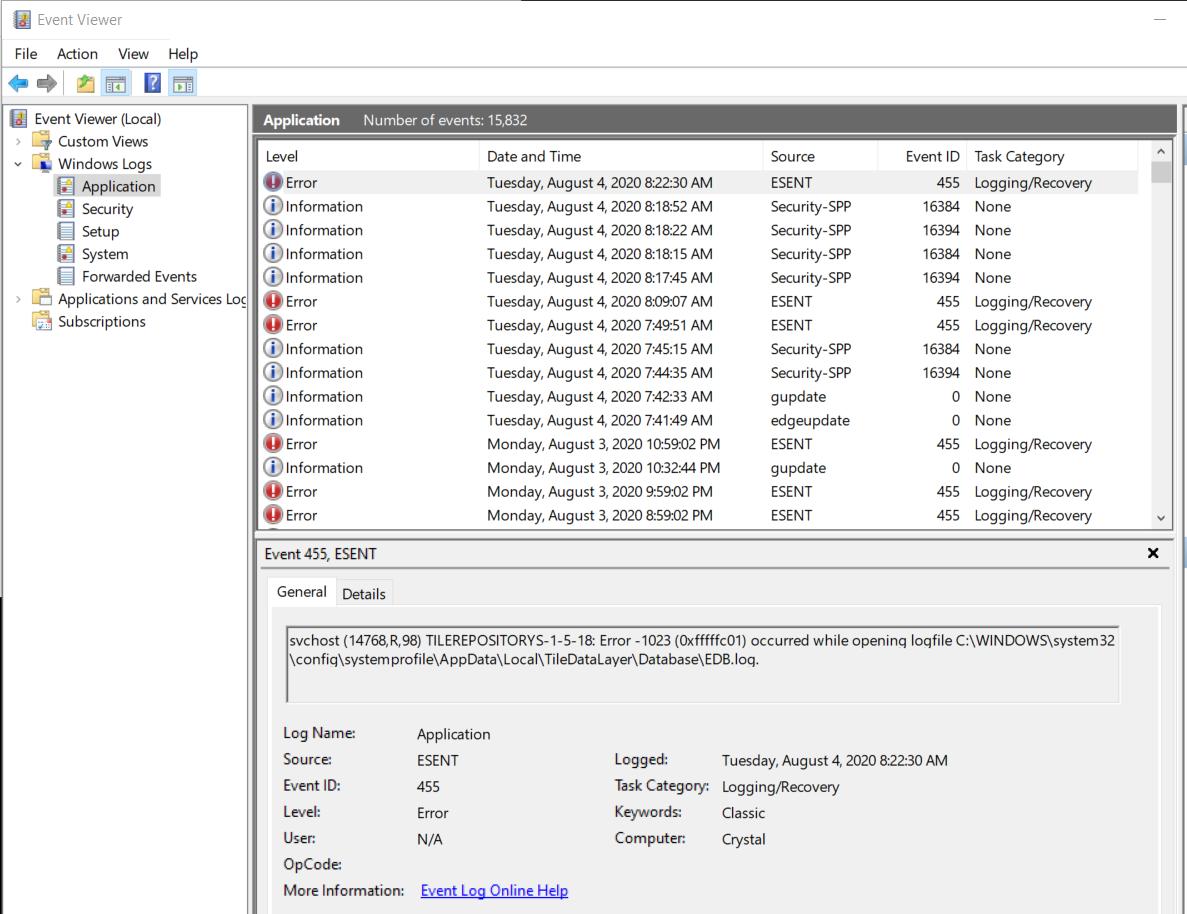Sort events by the Date and Time column
The width and height of the screenshot is (1187, 914).
(534, 156)
